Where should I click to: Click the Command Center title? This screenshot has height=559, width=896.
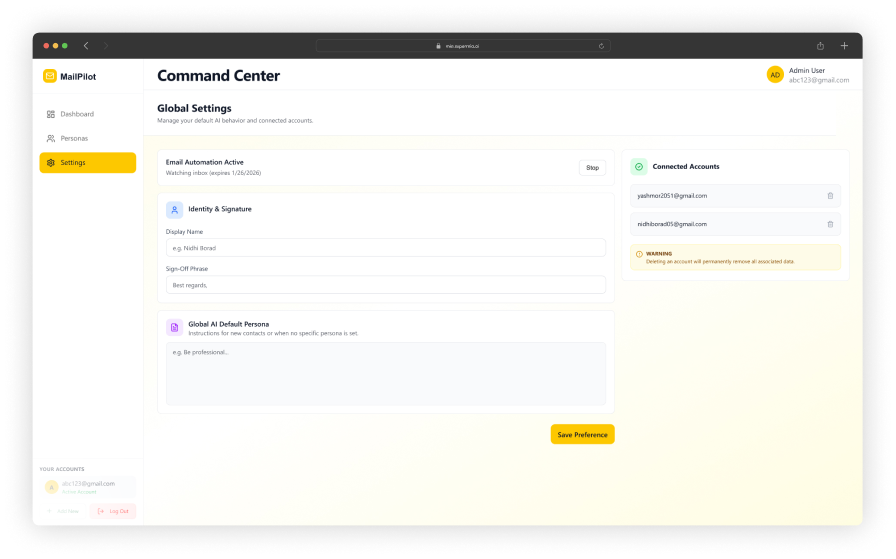click(x=218, y=76)
